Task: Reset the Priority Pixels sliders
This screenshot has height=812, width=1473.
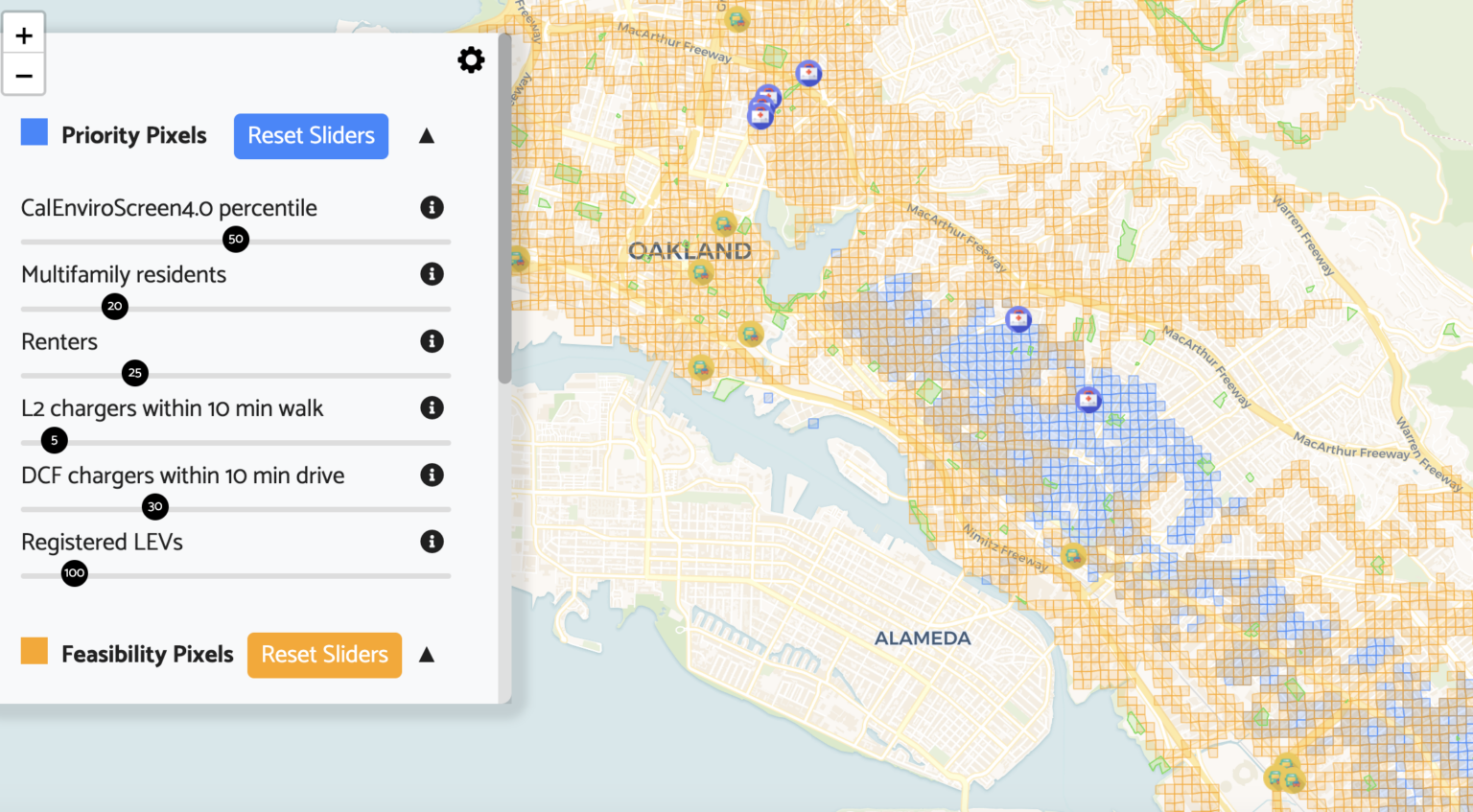Action: [311, 136]
